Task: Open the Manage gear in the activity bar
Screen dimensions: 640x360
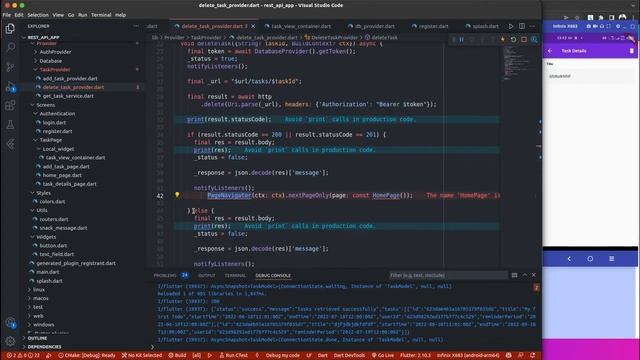Action: pyautogui.click(x=10, y=341)
